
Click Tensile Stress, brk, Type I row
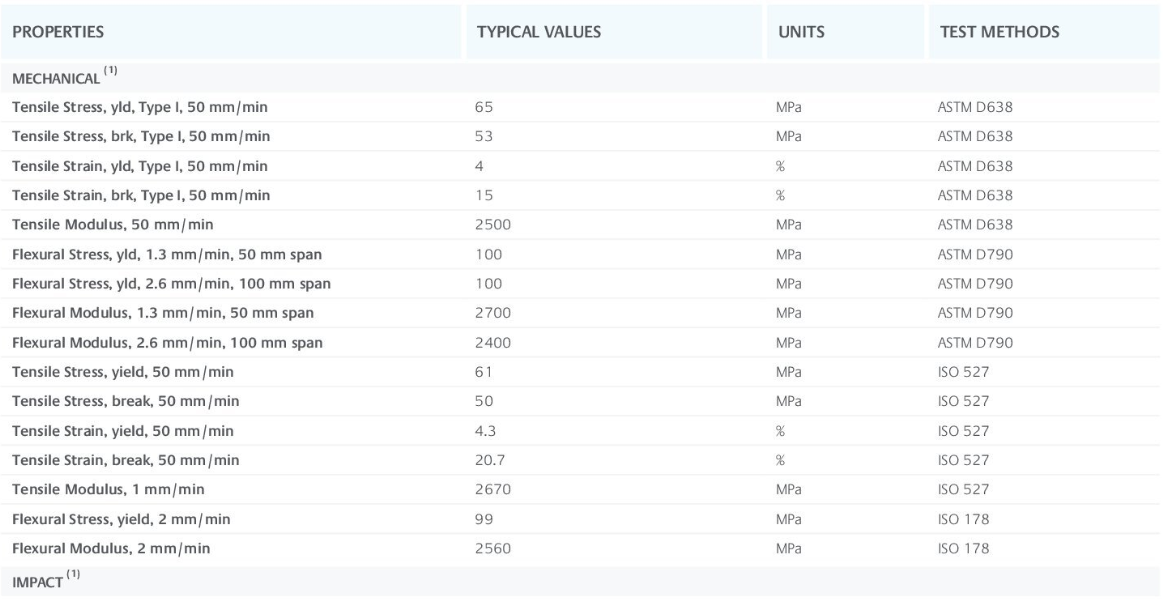tap(581, 136)
